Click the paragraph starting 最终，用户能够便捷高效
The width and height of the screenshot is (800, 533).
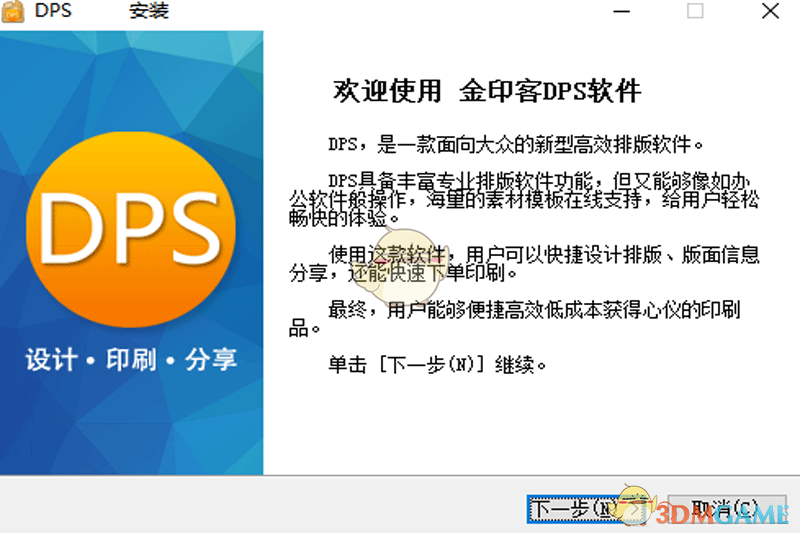pyautogui.click(x=514, y=319)
